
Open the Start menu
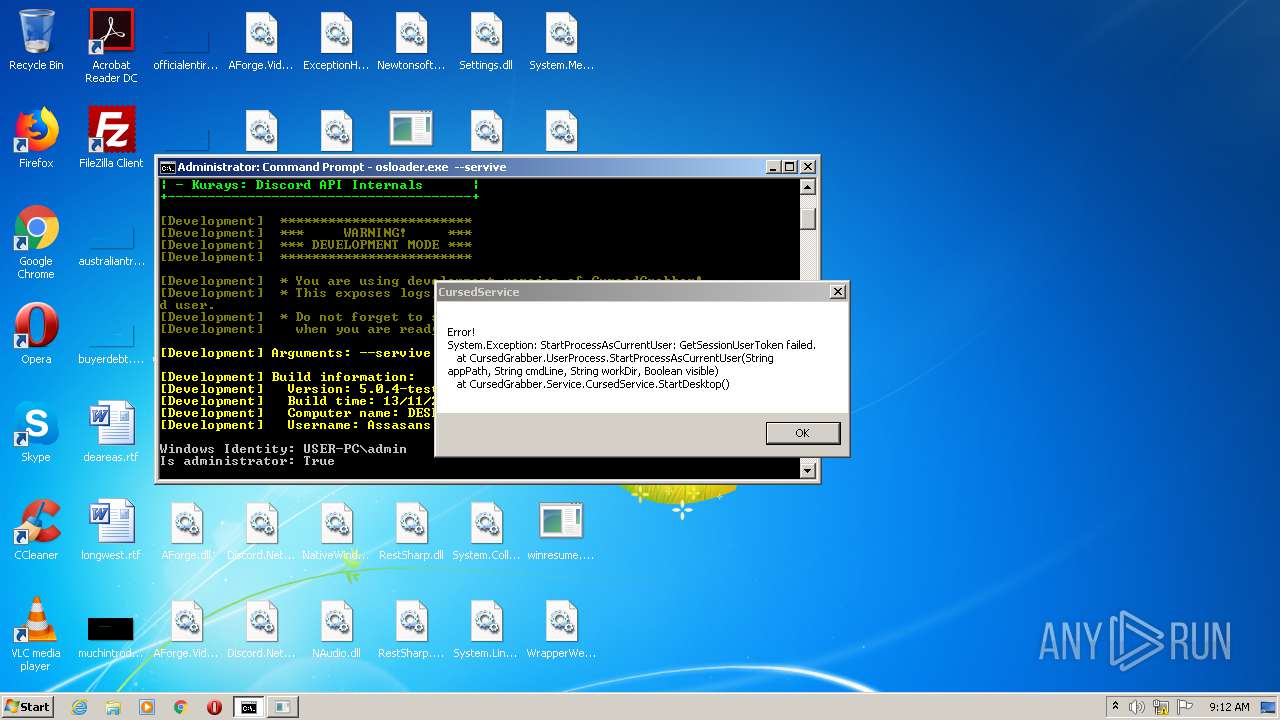(27, 706)
